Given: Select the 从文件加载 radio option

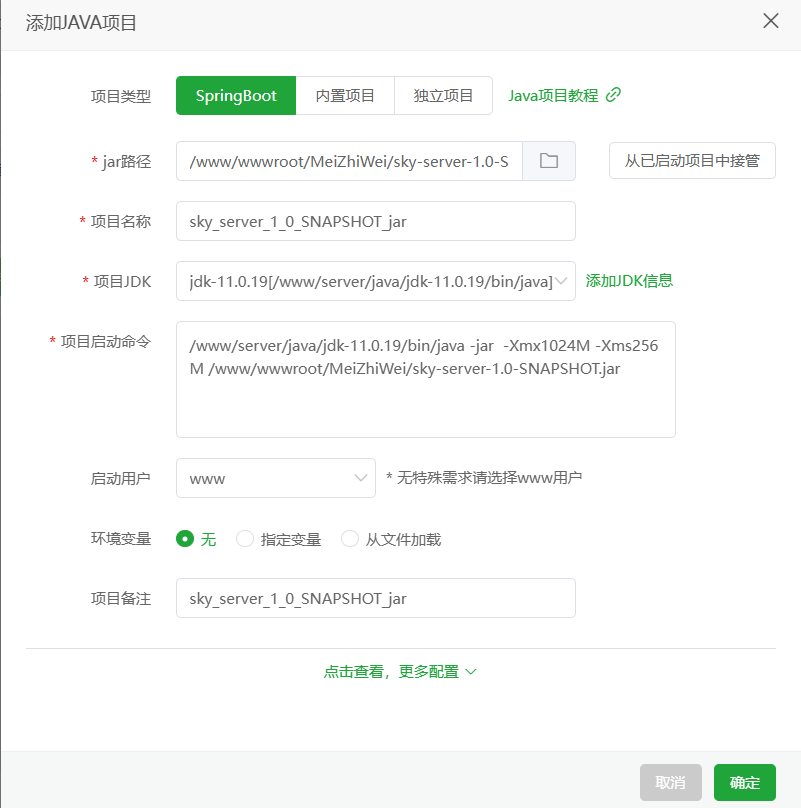Looking at the screenshot, I should click(391, 539).
